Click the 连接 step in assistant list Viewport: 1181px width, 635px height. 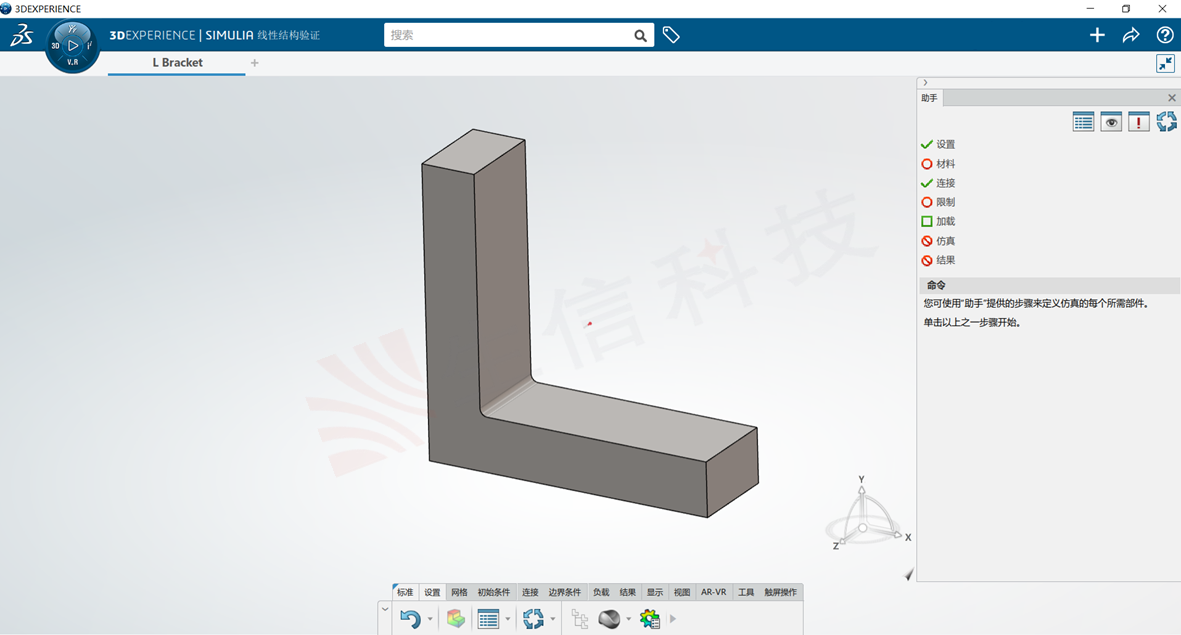click(x=938, y=183)
